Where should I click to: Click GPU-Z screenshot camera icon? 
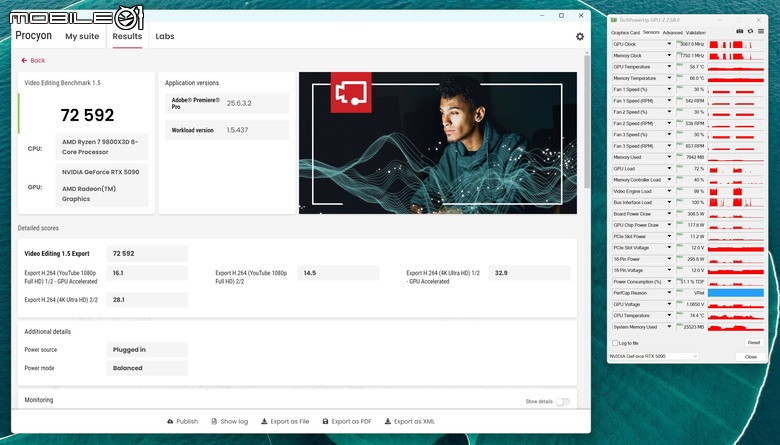pyautogui.click(x=740, y=31)
